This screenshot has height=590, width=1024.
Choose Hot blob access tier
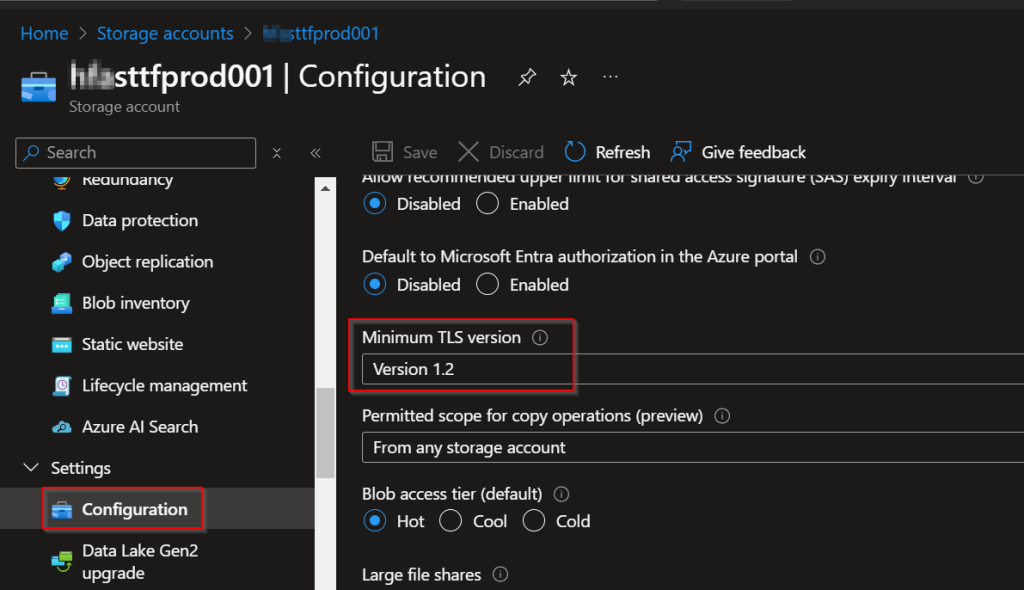click(375, 521)
